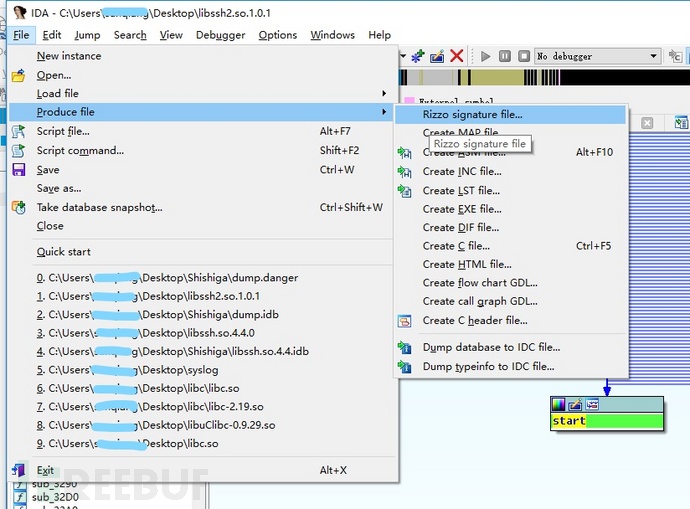Select the start graph node label
The width and height of the screenshot is (690, 509).
coord(569,421)
